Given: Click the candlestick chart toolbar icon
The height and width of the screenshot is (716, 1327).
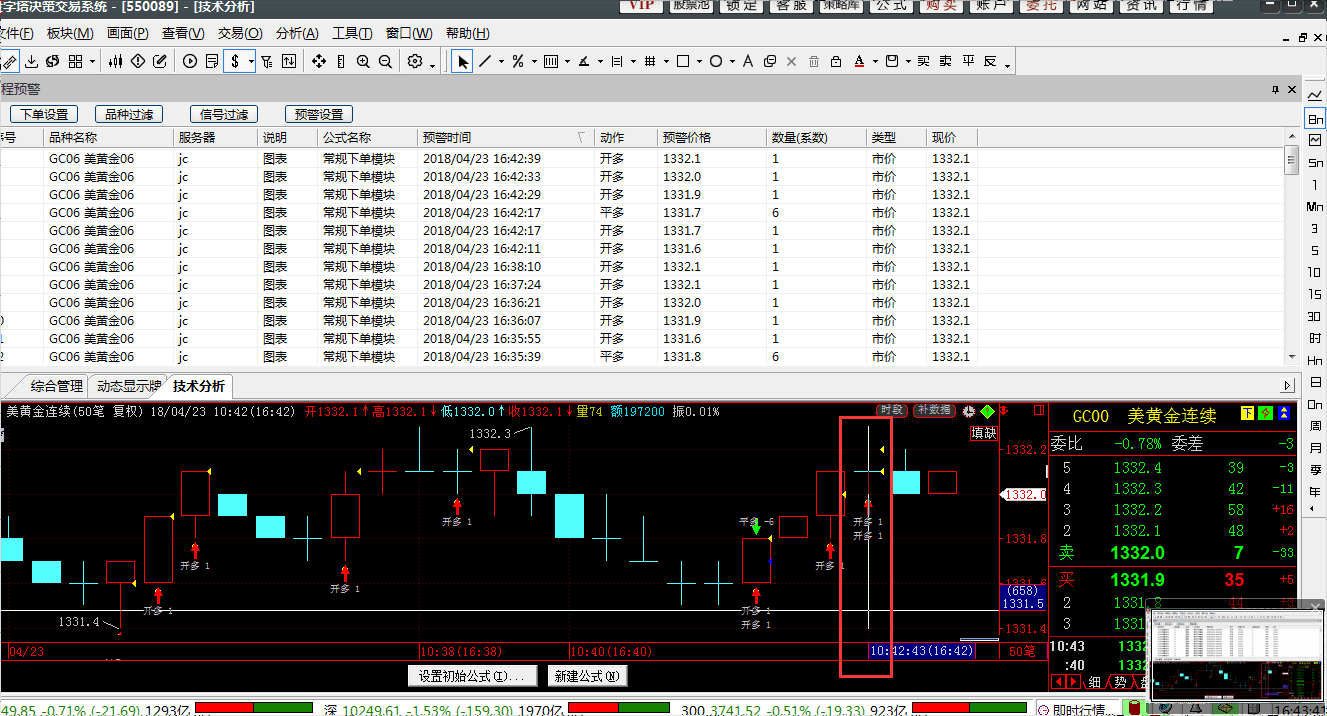Looking at the screenshot, I should point(116,62).
